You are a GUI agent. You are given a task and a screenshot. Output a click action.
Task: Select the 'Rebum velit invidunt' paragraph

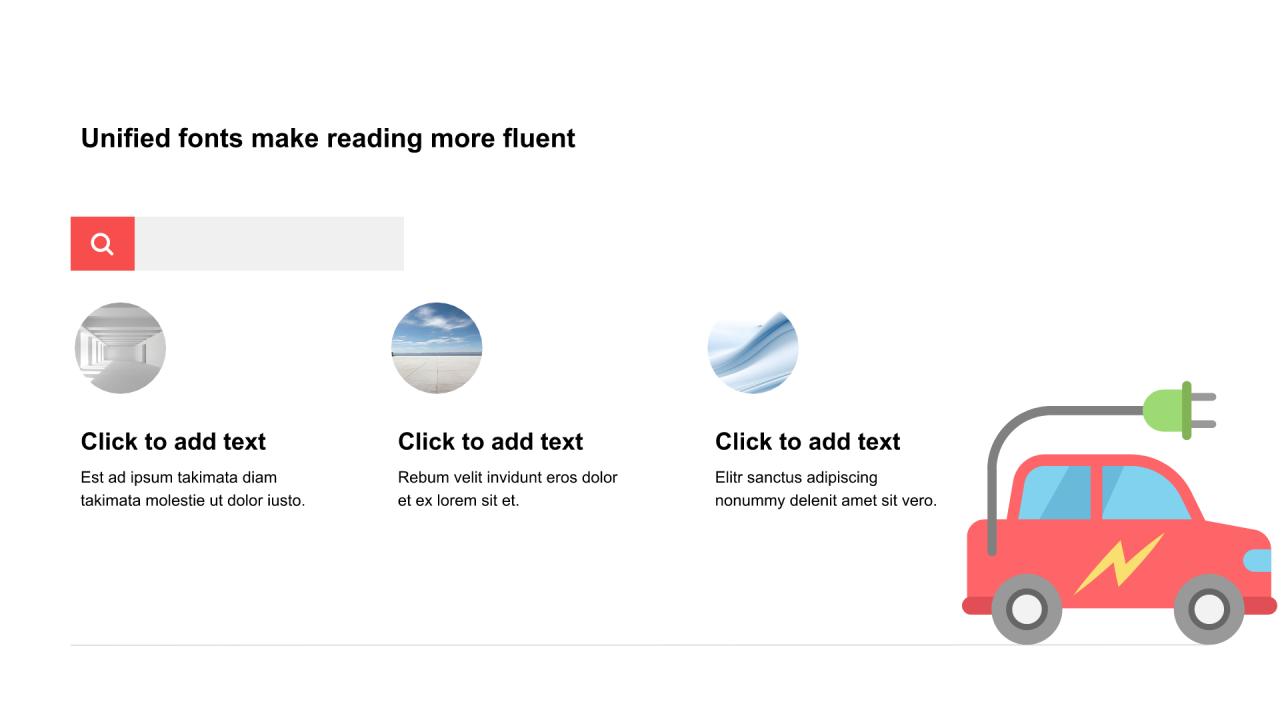coord(508,489)
